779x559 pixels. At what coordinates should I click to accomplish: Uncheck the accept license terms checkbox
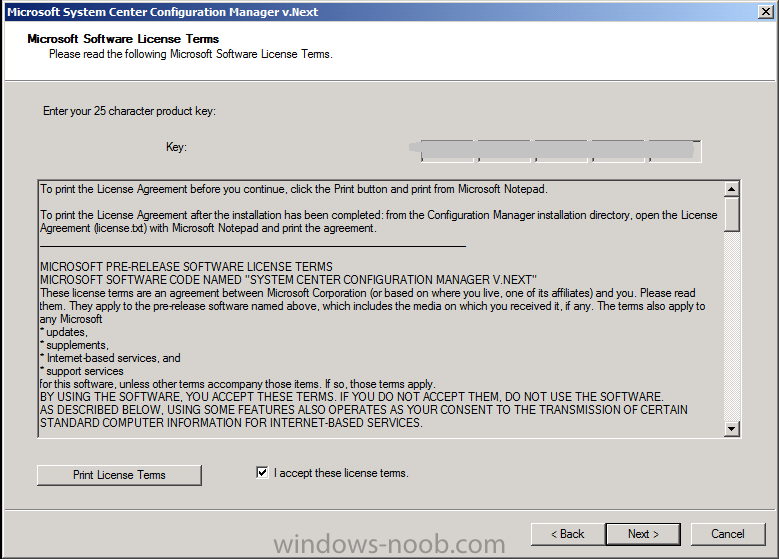click(x=262, y=473)
